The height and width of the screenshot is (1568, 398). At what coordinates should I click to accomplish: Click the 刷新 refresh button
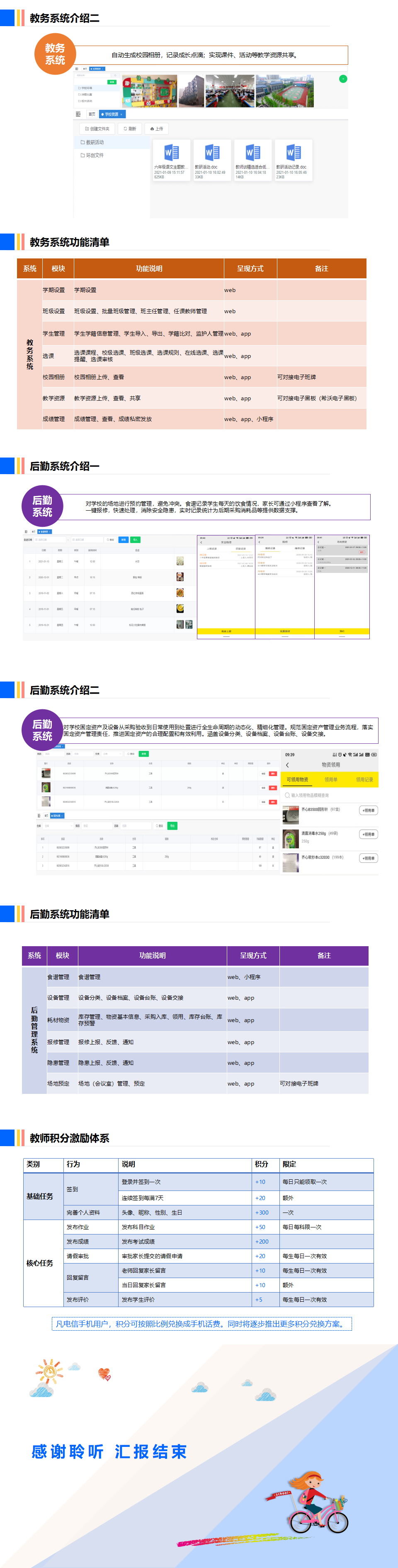click(x=130, y=129)
